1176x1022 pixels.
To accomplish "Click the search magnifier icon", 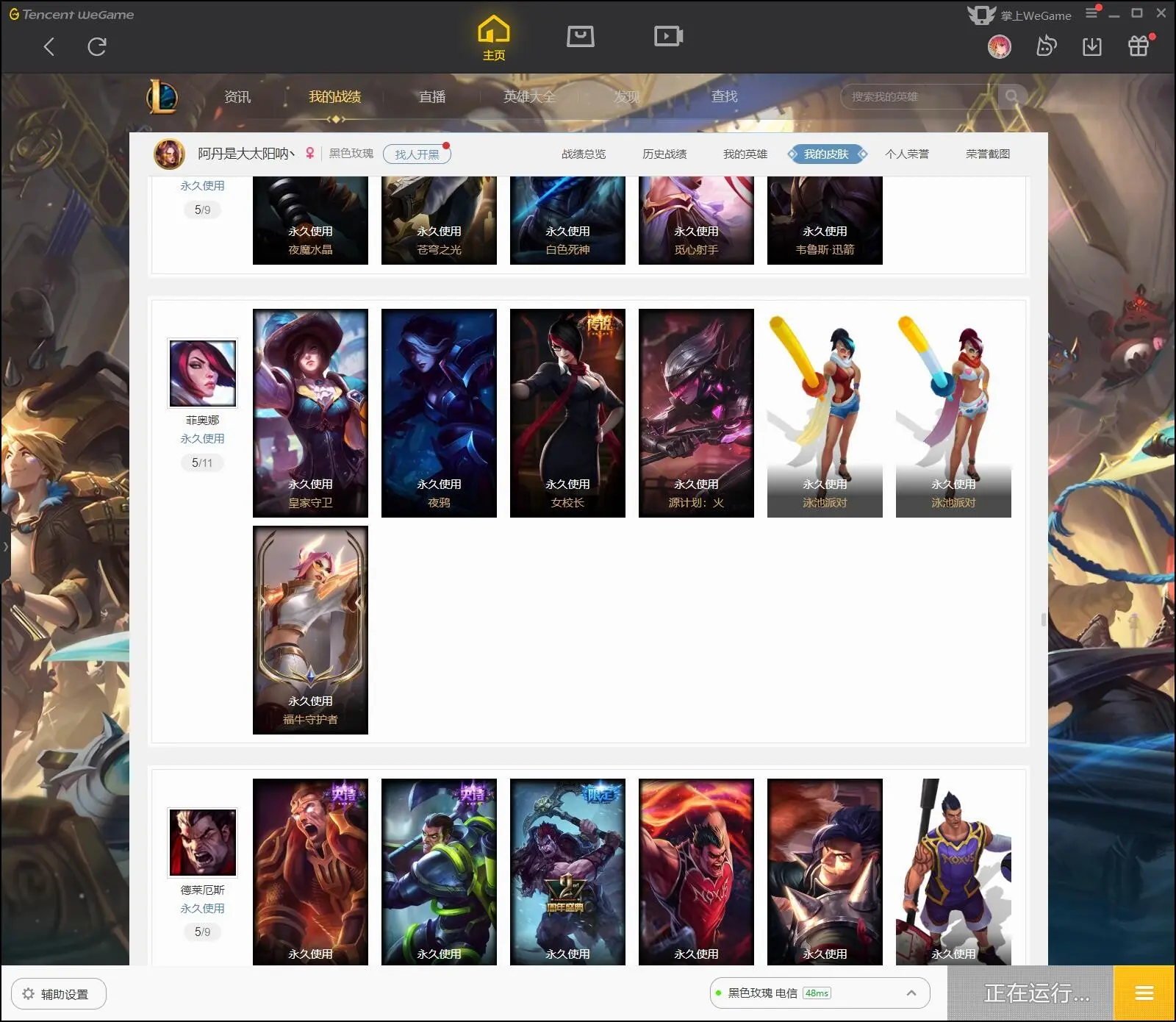I will (x=1011, y=96).
